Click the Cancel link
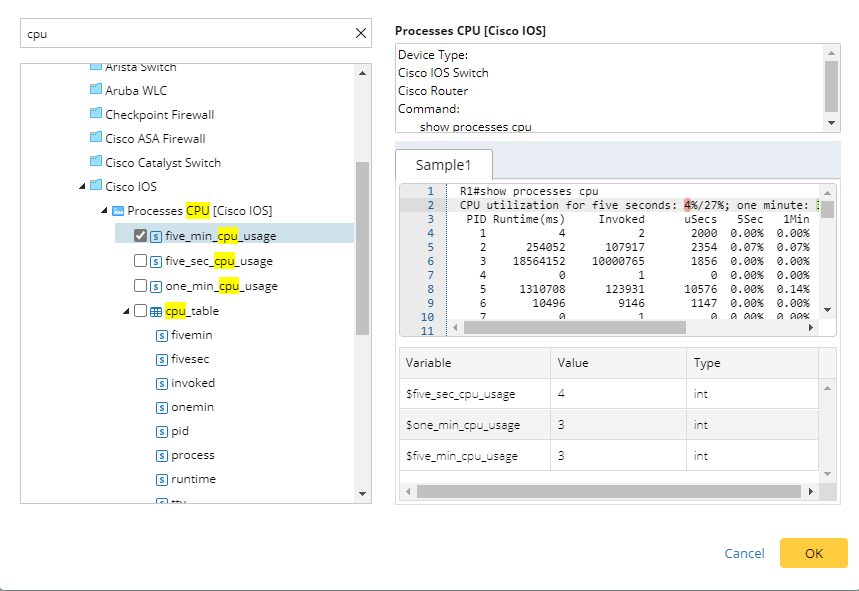Screen dimensions: 859x591 pyautogui.click(x=744, y=553)
